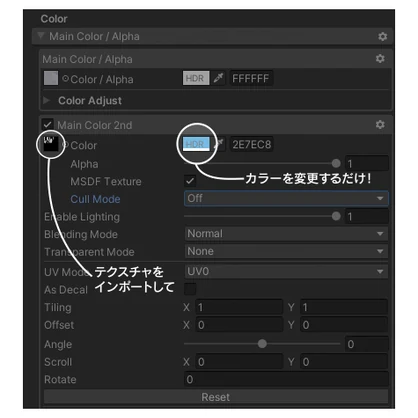Click the Offset Y field

pyautogui.click(x=344, y=325)
